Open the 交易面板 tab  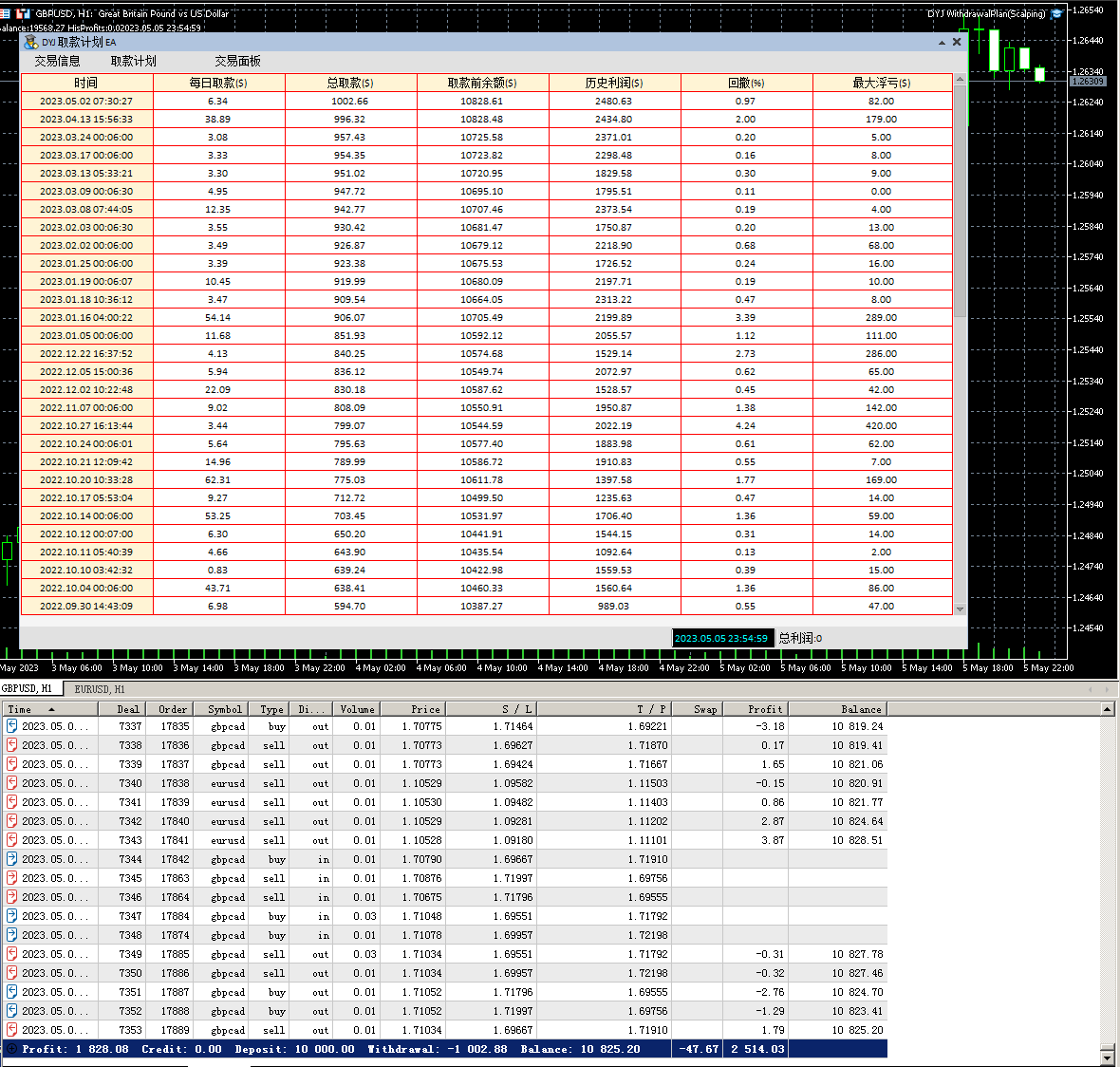(238, 62)
